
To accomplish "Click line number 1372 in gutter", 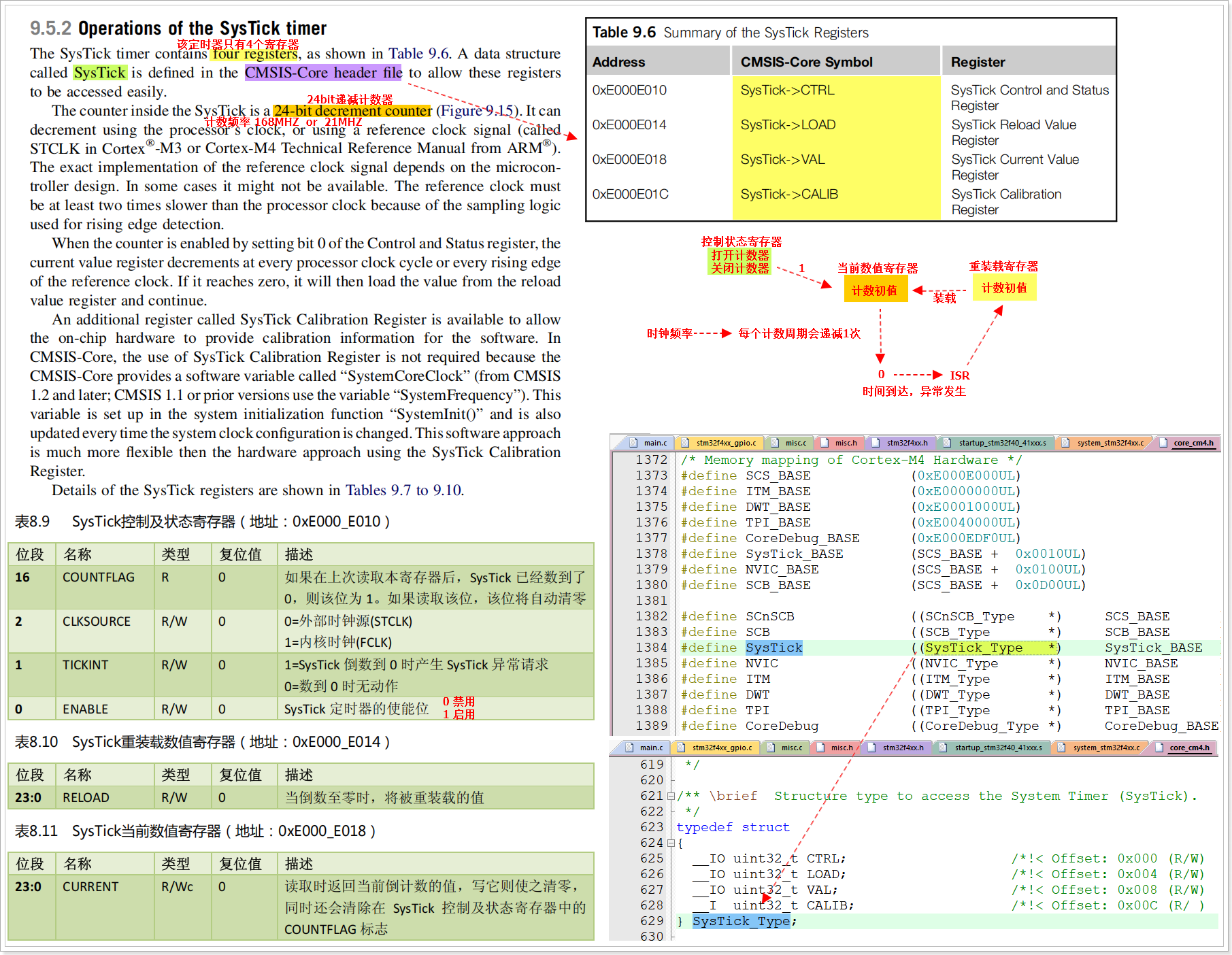I will [651, 460].
